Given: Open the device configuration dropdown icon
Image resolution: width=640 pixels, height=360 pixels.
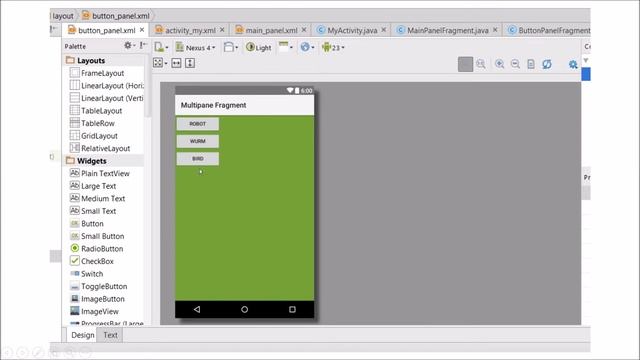Looking at the screenshot, I should [x=161, y=47].
